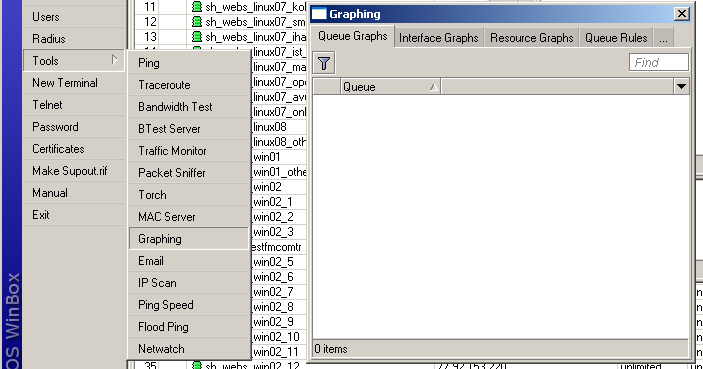
Task: Switch to the Resource Graphs tab
Action: coord(531,38)
